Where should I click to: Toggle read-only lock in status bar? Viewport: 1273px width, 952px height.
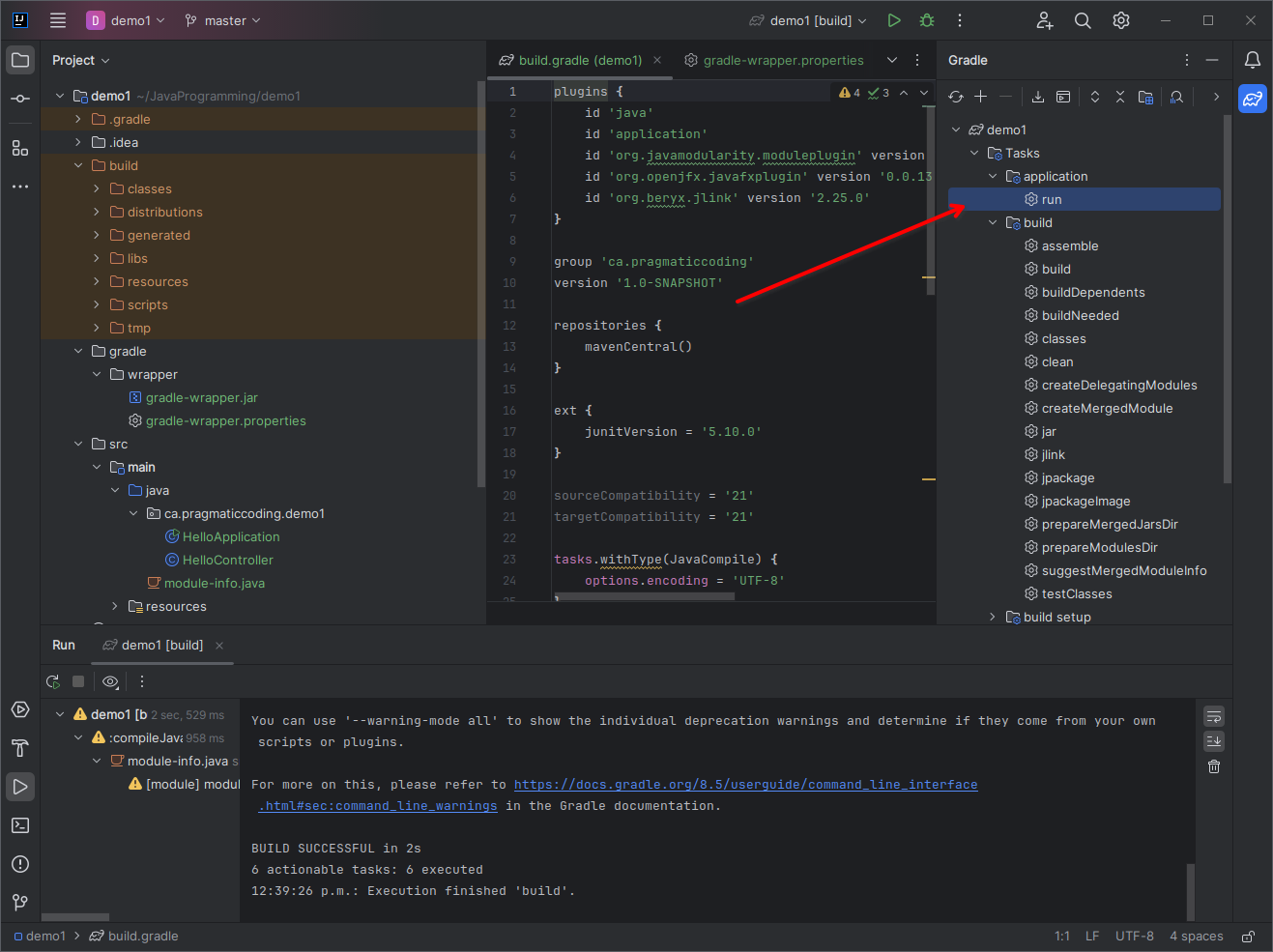(1249, 937)
